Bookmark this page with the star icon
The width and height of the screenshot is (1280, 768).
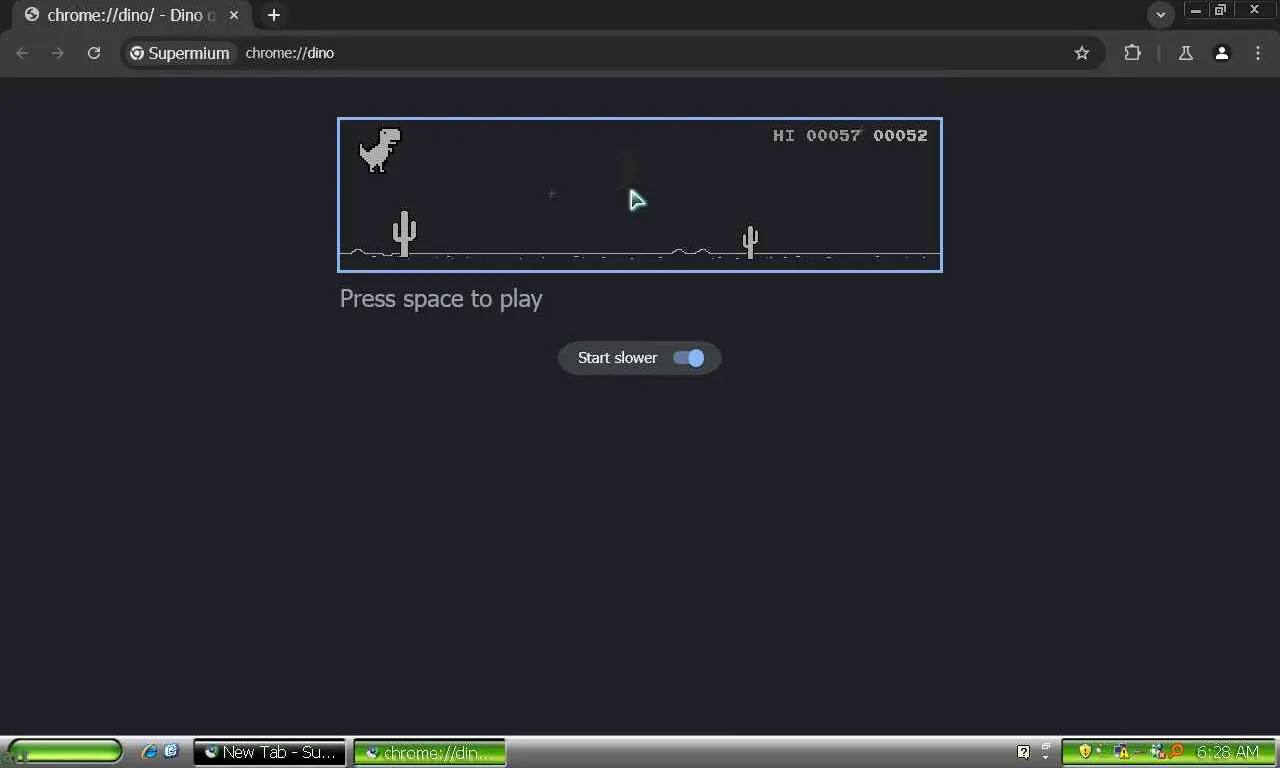[1082, 53]
